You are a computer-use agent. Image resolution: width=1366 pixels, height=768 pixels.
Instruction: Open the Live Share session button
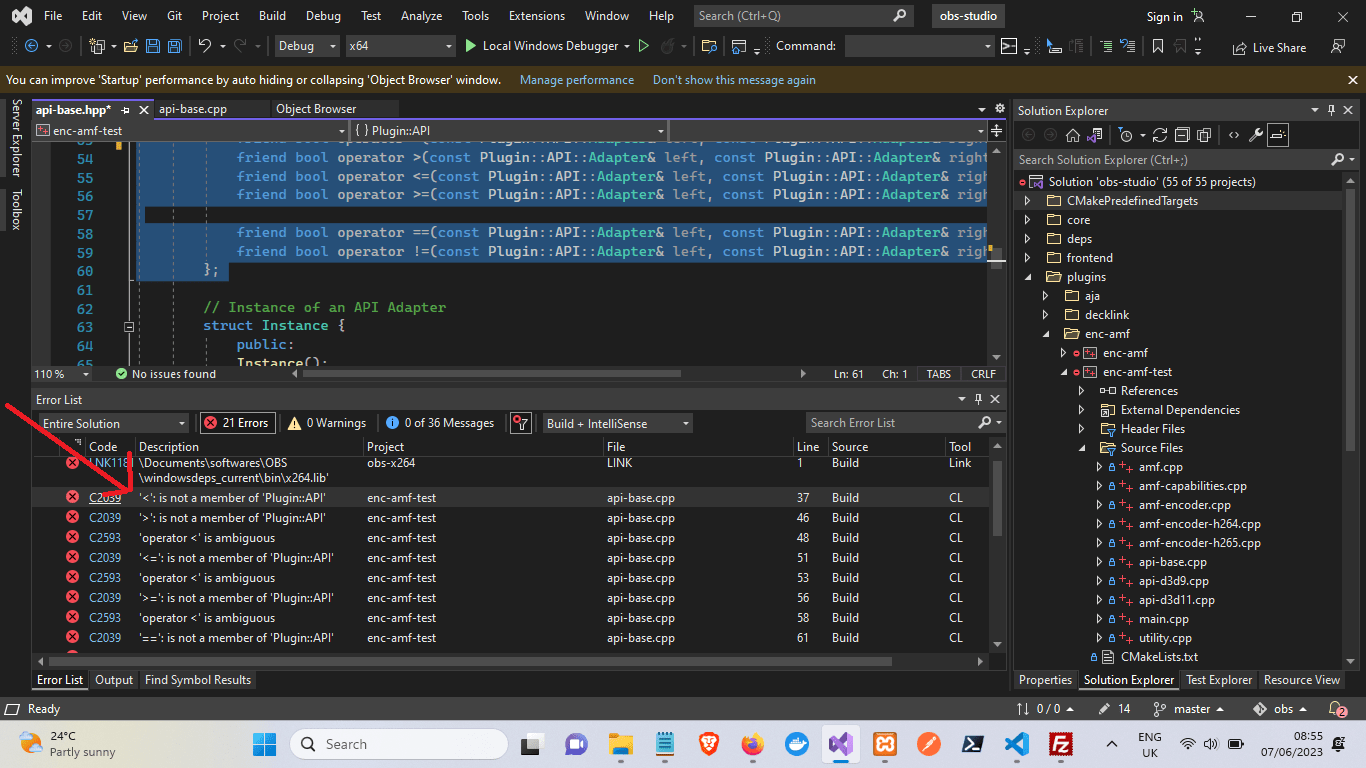[1270, 47]
